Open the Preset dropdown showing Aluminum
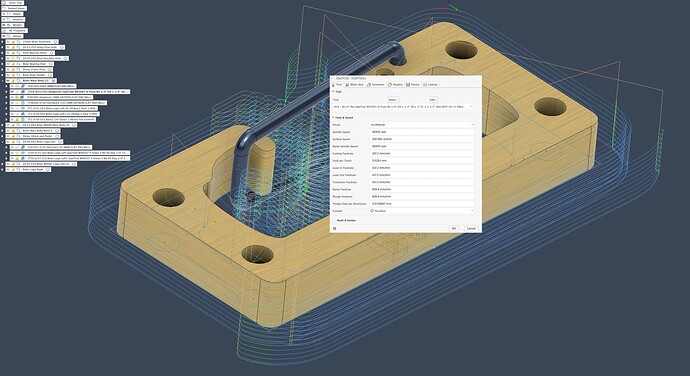This screenshot has width=690, height=376. coord(422,125)
